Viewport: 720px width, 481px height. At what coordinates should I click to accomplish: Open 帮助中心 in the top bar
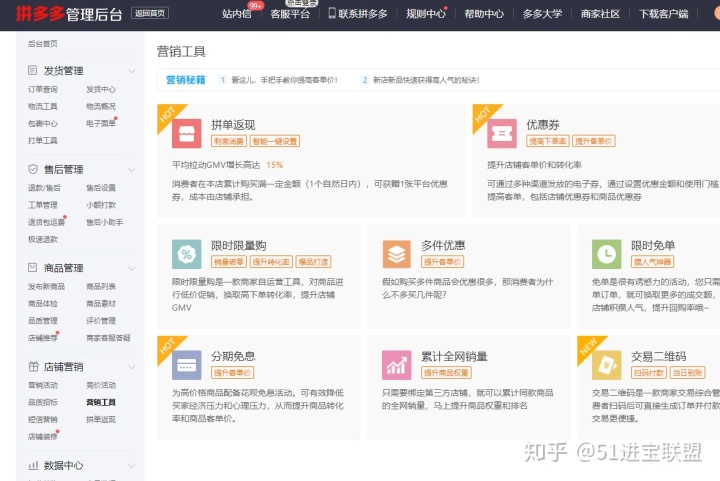484,14
